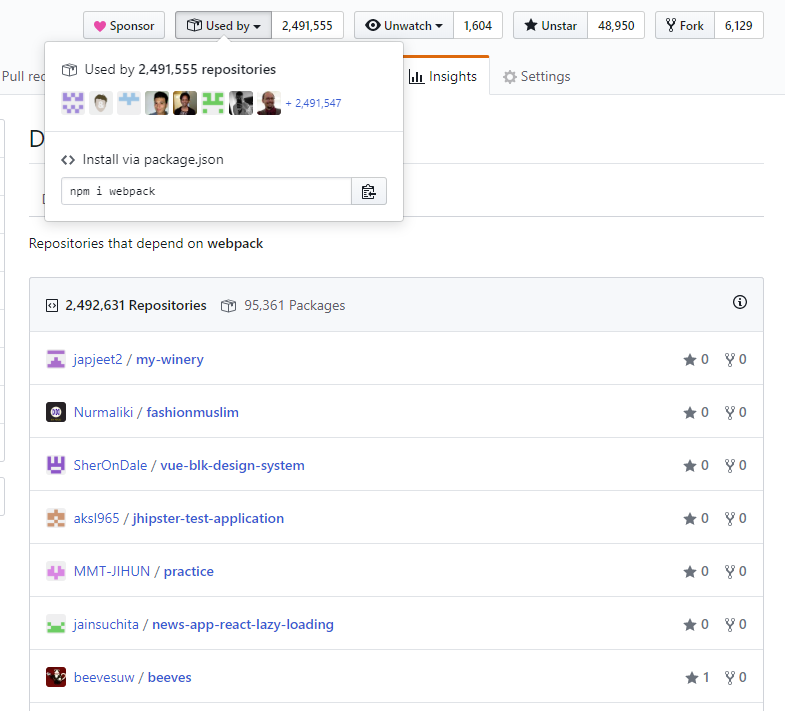The image size is (785, 711).
Task: Fork the repository
Action: 684,26
